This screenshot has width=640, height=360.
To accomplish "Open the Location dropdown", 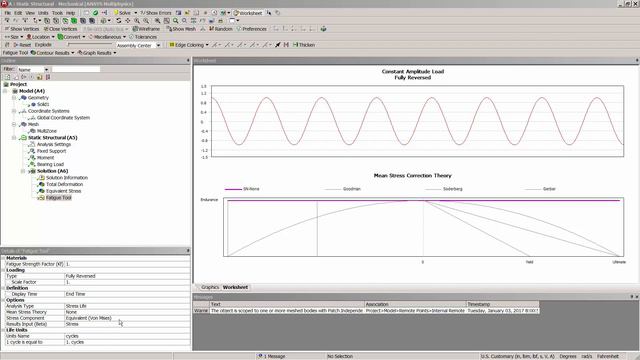I will click(x=40, y=37).
